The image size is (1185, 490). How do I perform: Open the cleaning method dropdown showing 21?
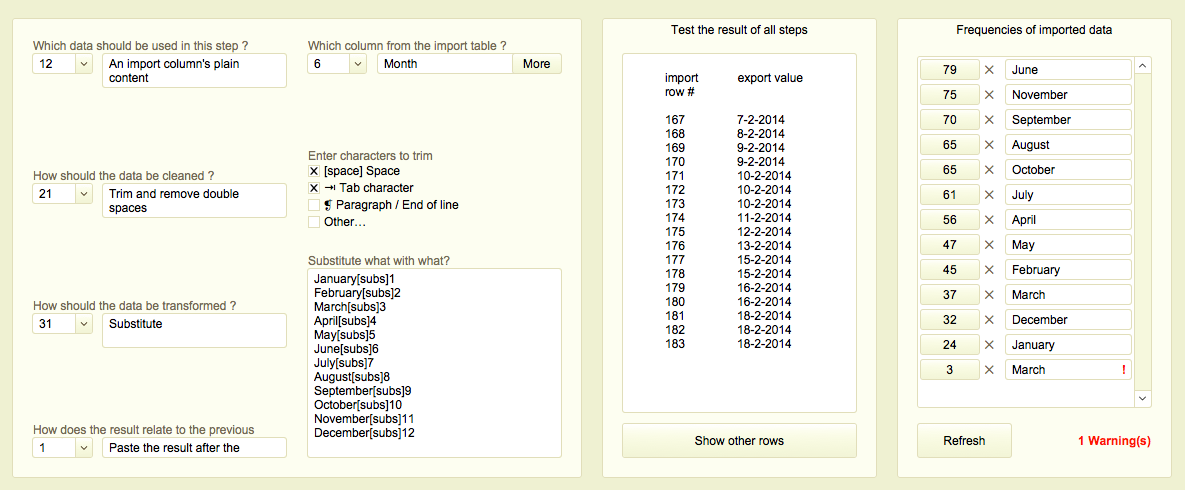click(83, 194)
